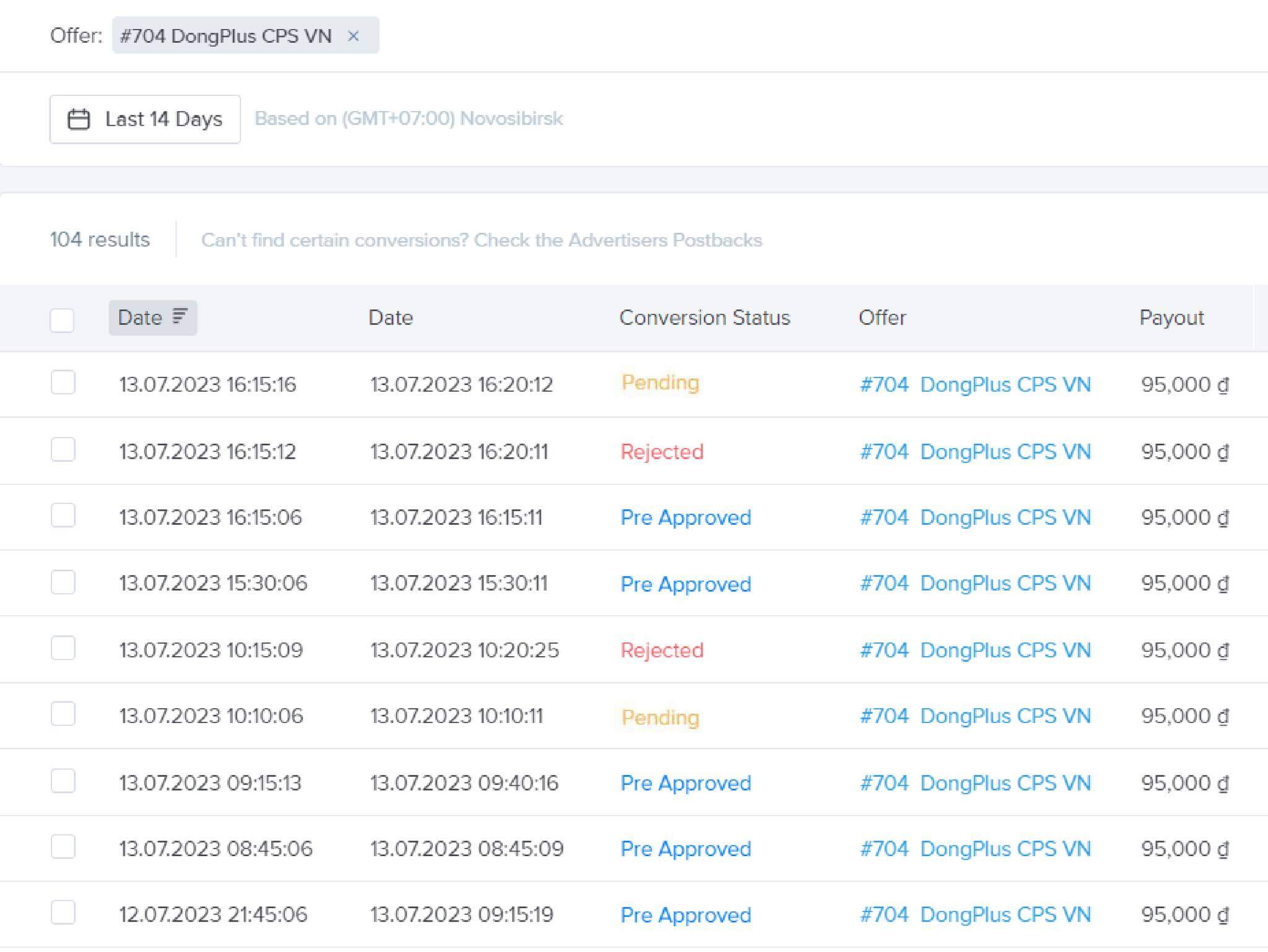1268x952 pixels.
Task: Remove the #704 DongPlus CPS VN offer filter
Action: 354,36
